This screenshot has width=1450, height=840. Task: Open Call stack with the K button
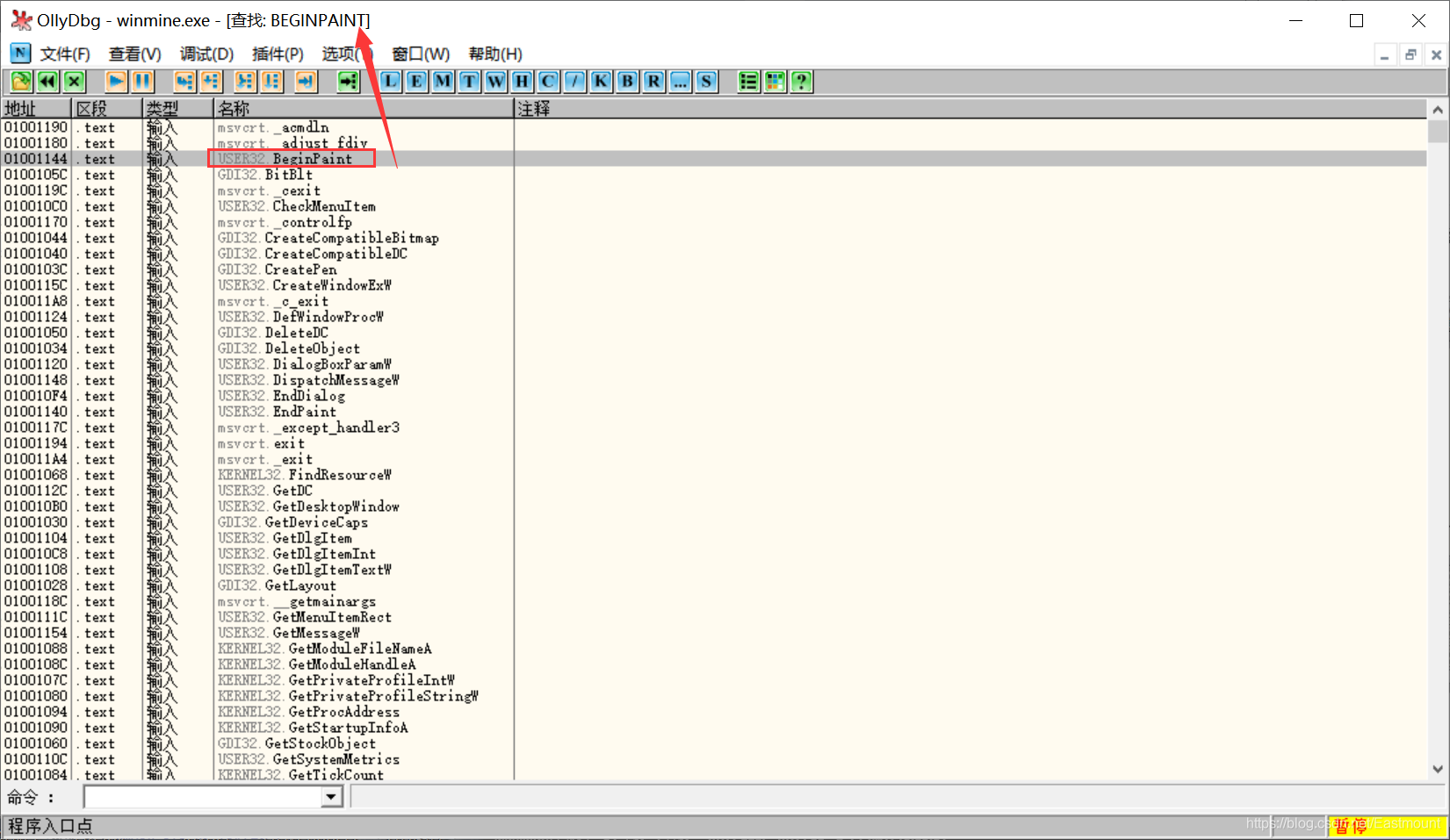point(602,82)
